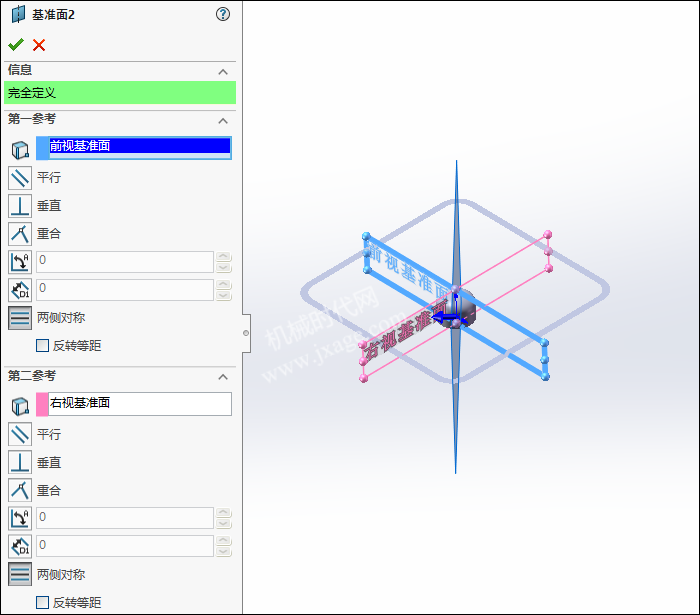Click the second reference entity icon

click(x=20, y=407)
